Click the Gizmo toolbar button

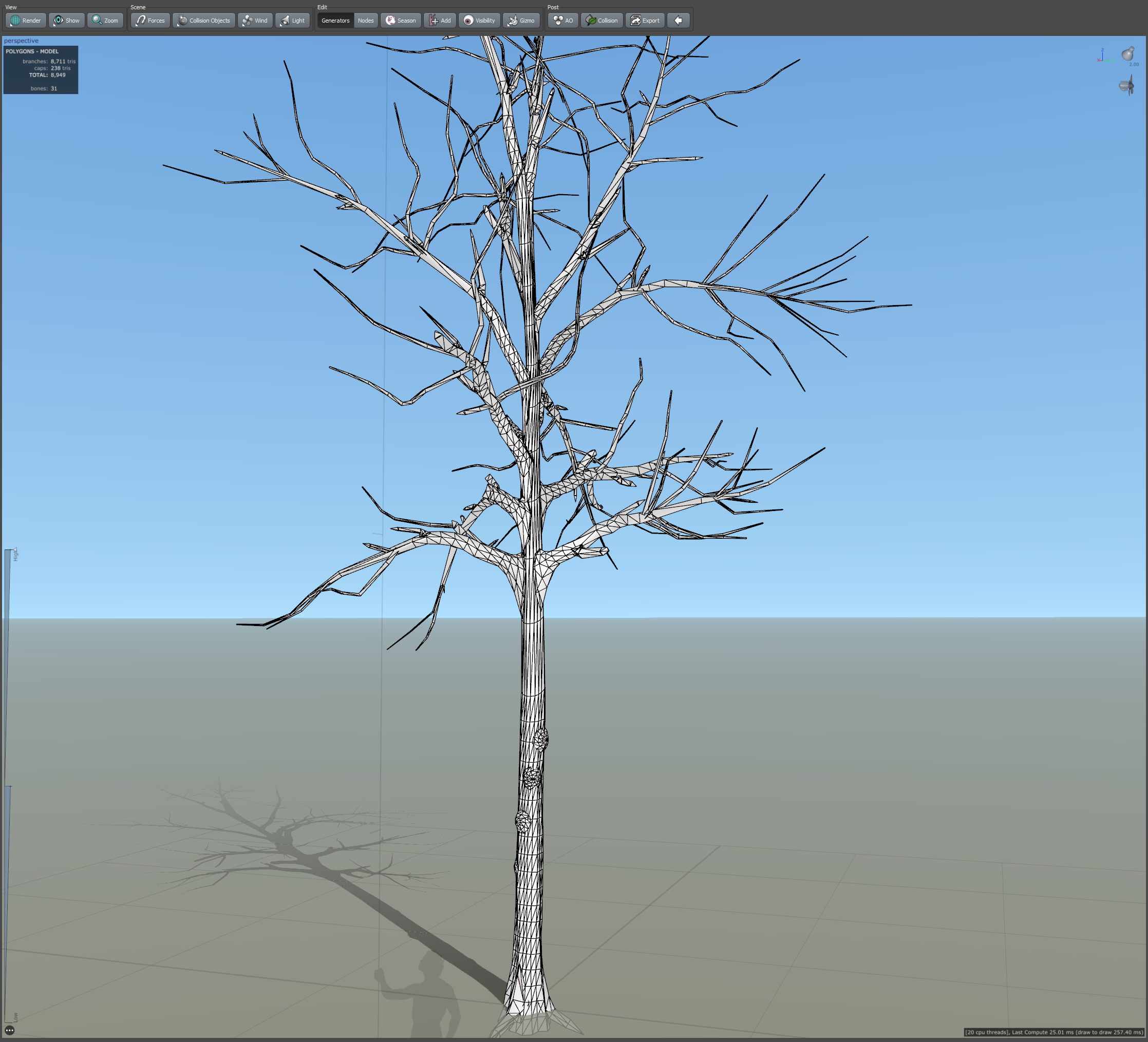click(521, 21)
